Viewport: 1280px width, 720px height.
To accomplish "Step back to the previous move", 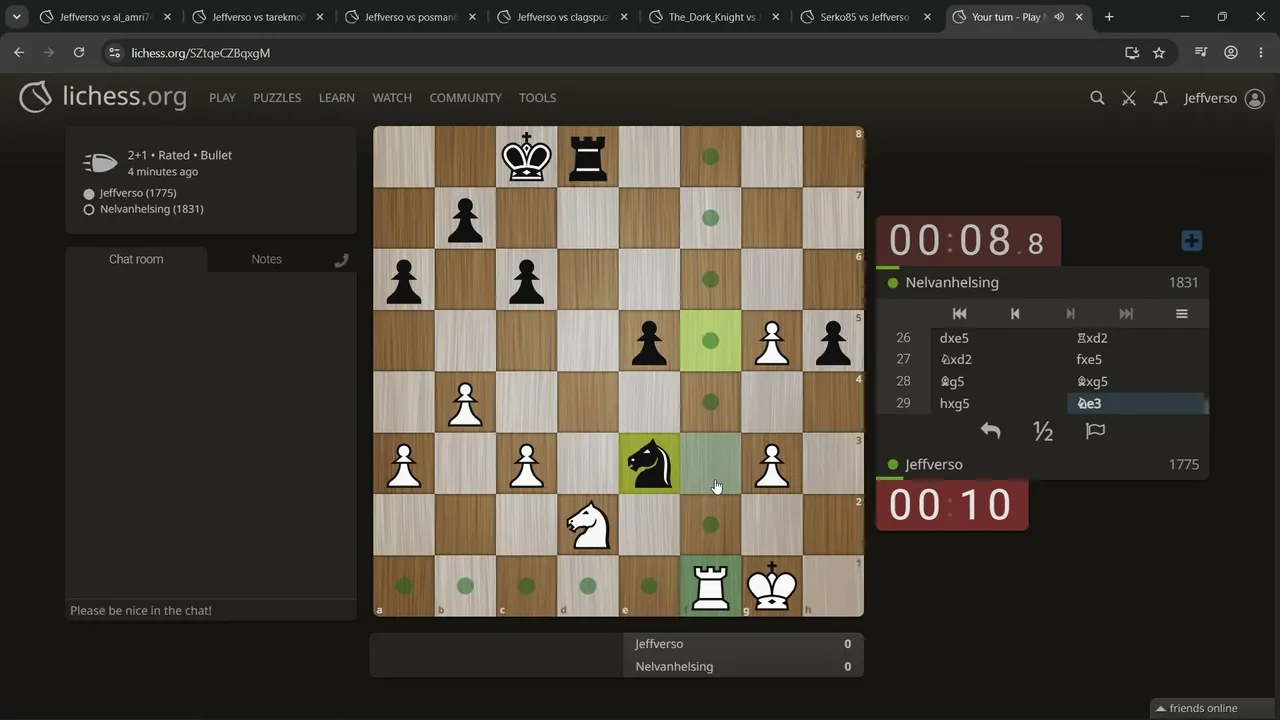I will click(1015, 314).
